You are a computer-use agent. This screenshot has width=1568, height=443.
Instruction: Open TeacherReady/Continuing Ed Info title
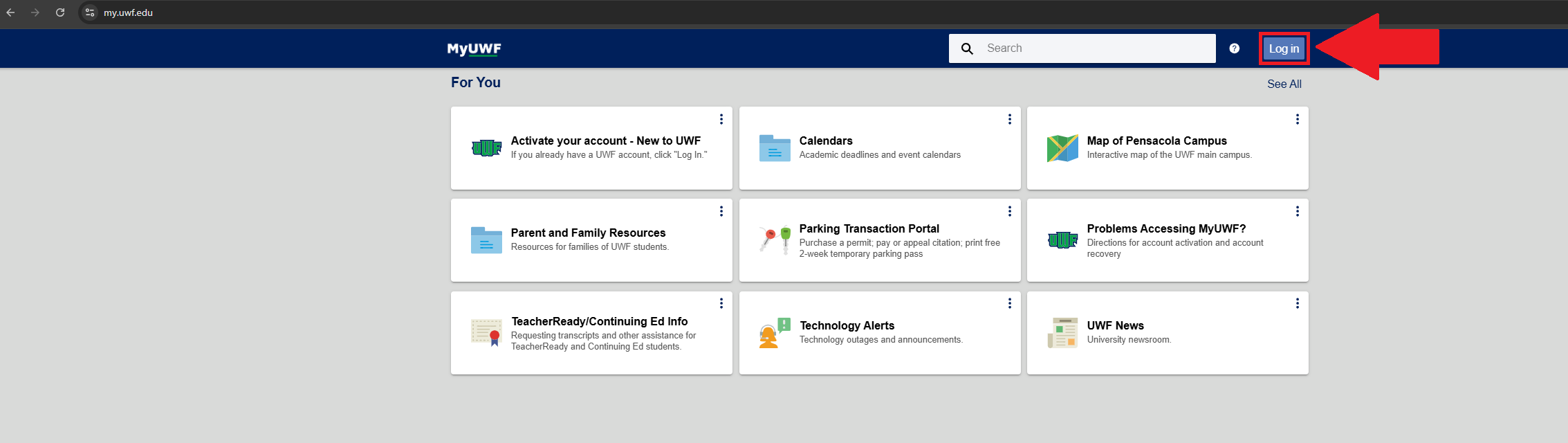(600, 321)
